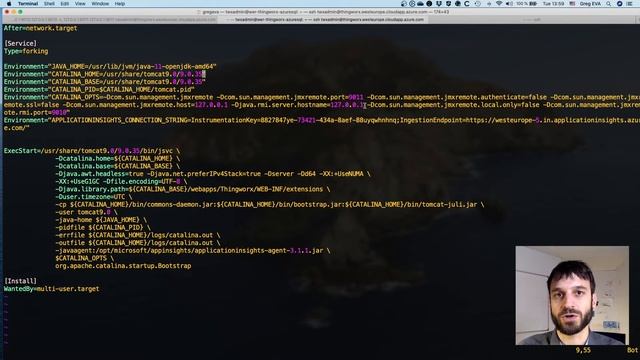Click the After=network.target line
640x360 pixels.
pos(40,28)
